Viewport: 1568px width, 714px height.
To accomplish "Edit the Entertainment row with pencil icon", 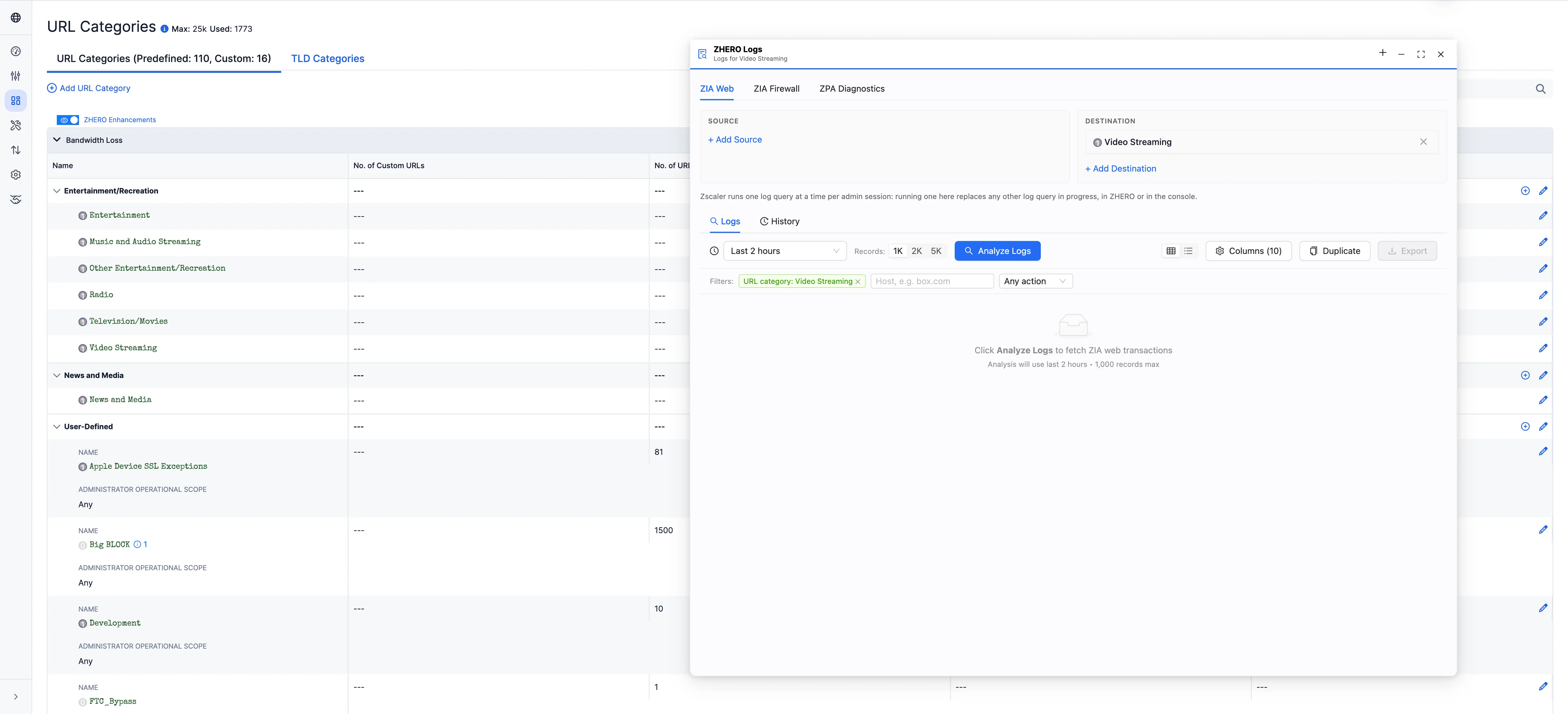I will tap(1543, 215).
